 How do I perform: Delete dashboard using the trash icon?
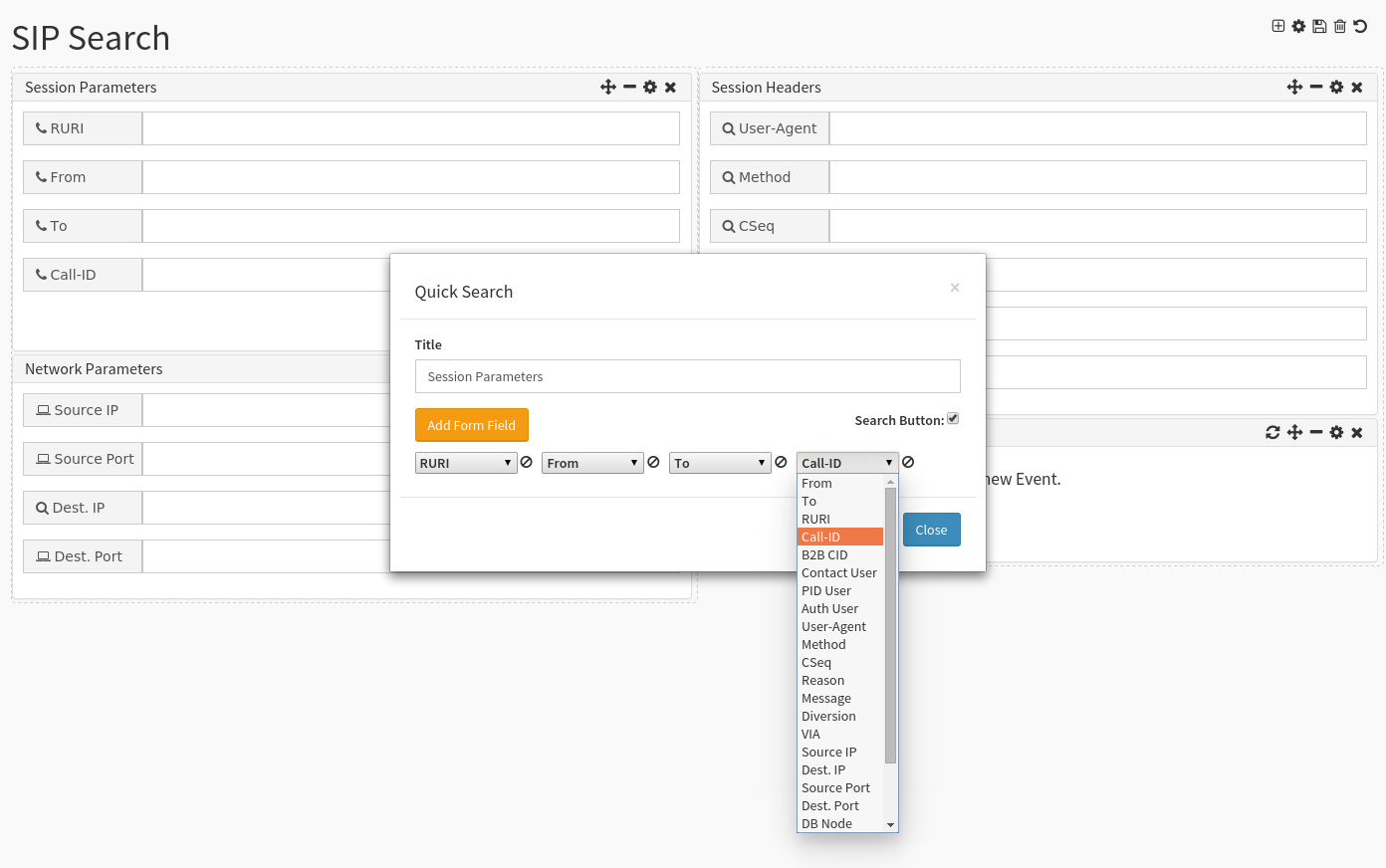[1340, 26]
